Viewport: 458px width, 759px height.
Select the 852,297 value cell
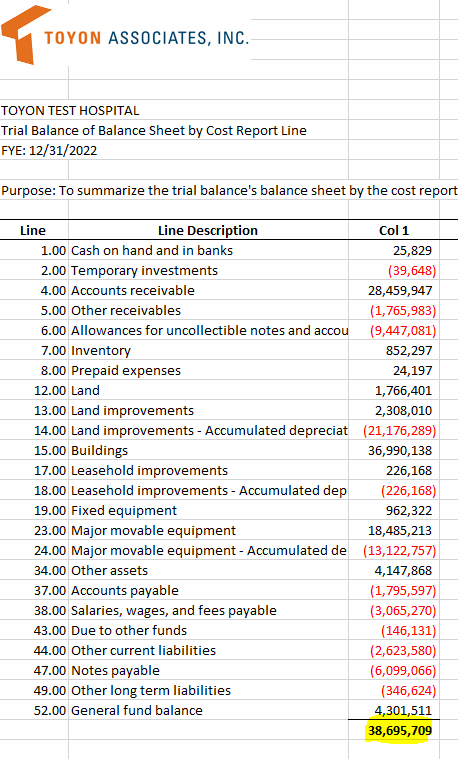coord(394,350)
